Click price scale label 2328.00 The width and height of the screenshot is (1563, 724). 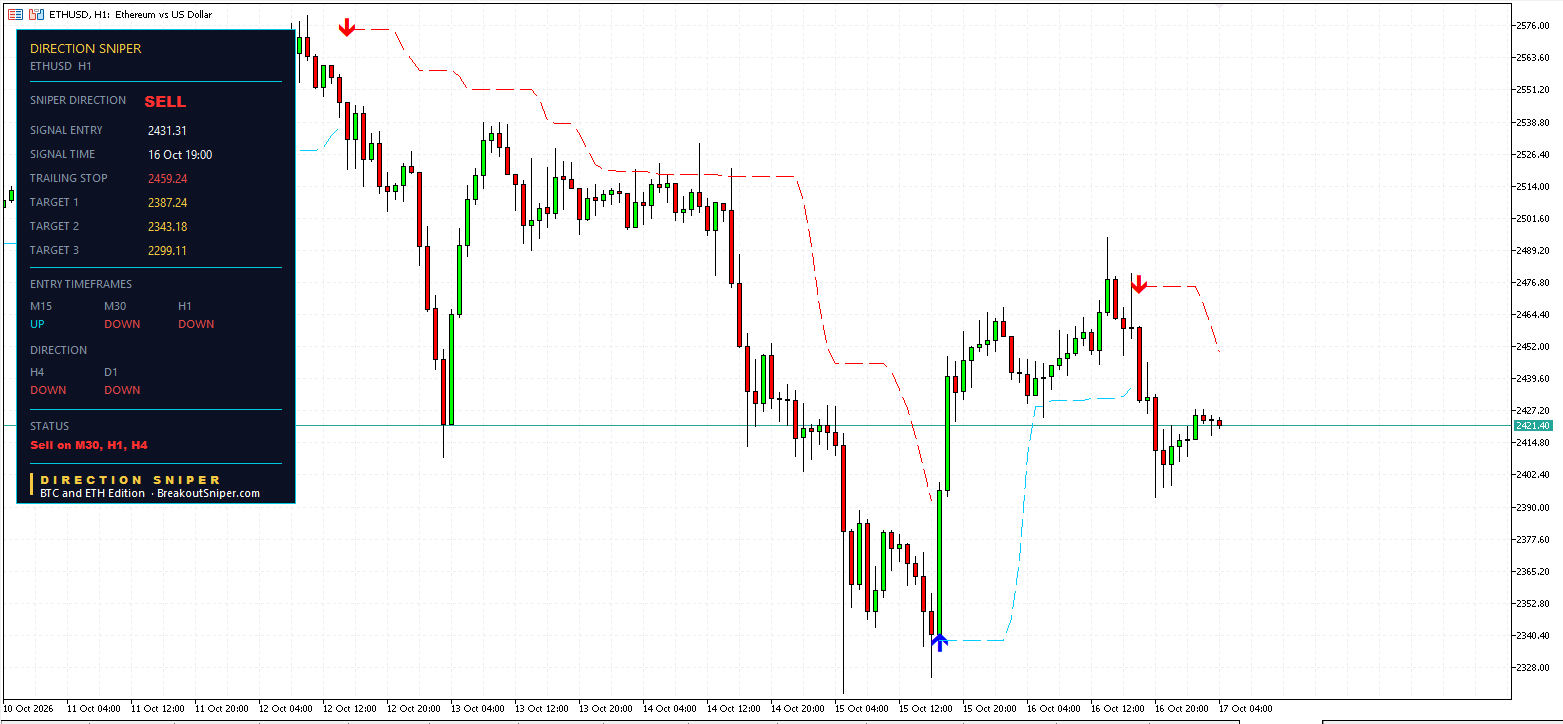click(1533, 667)
